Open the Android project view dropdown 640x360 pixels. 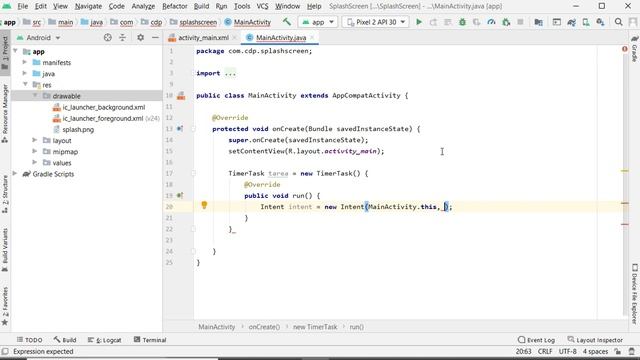(x=39, y=38)
